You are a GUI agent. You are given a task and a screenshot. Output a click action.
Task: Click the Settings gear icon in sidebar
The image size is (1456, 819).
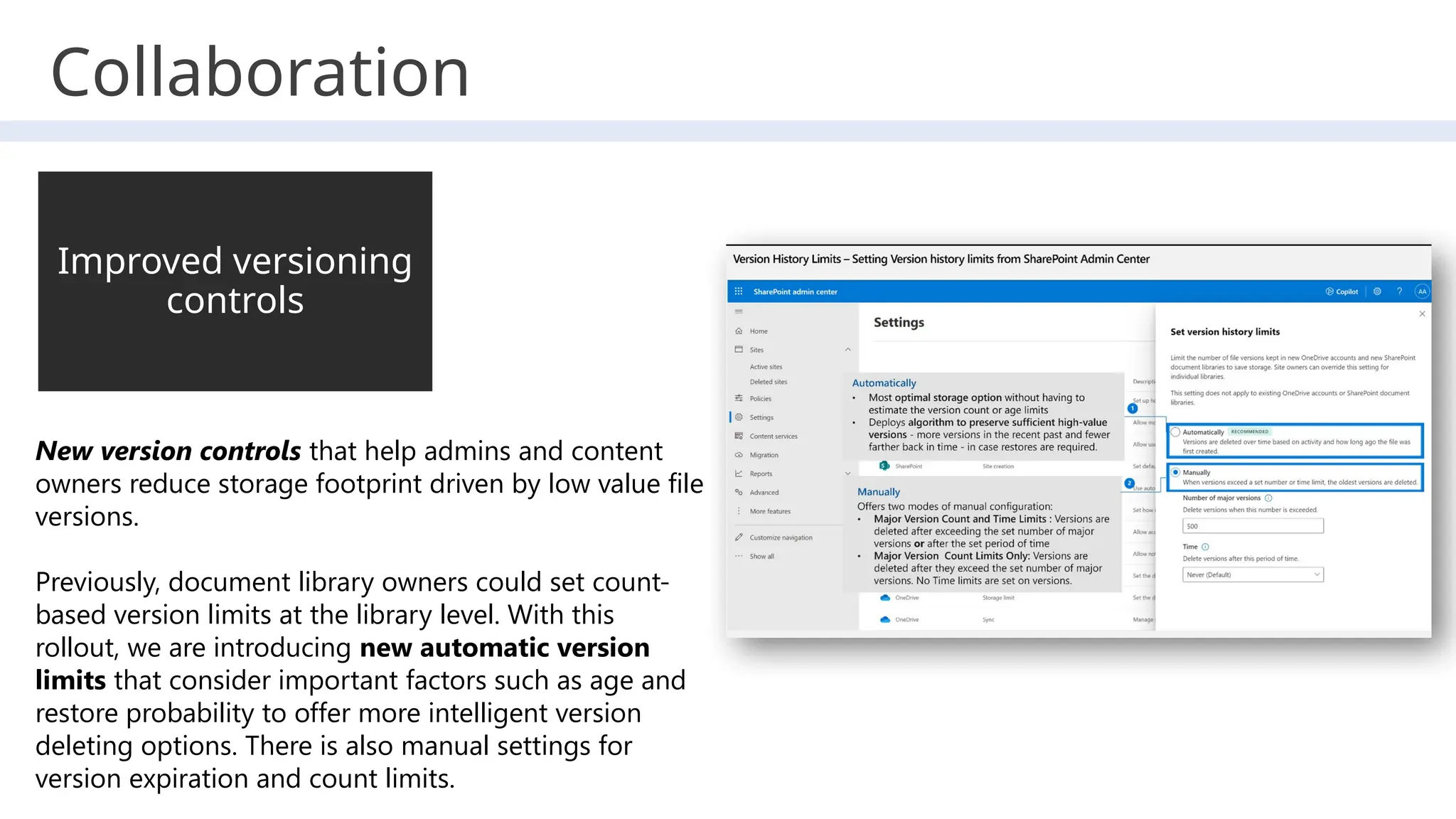pos(739,417)
